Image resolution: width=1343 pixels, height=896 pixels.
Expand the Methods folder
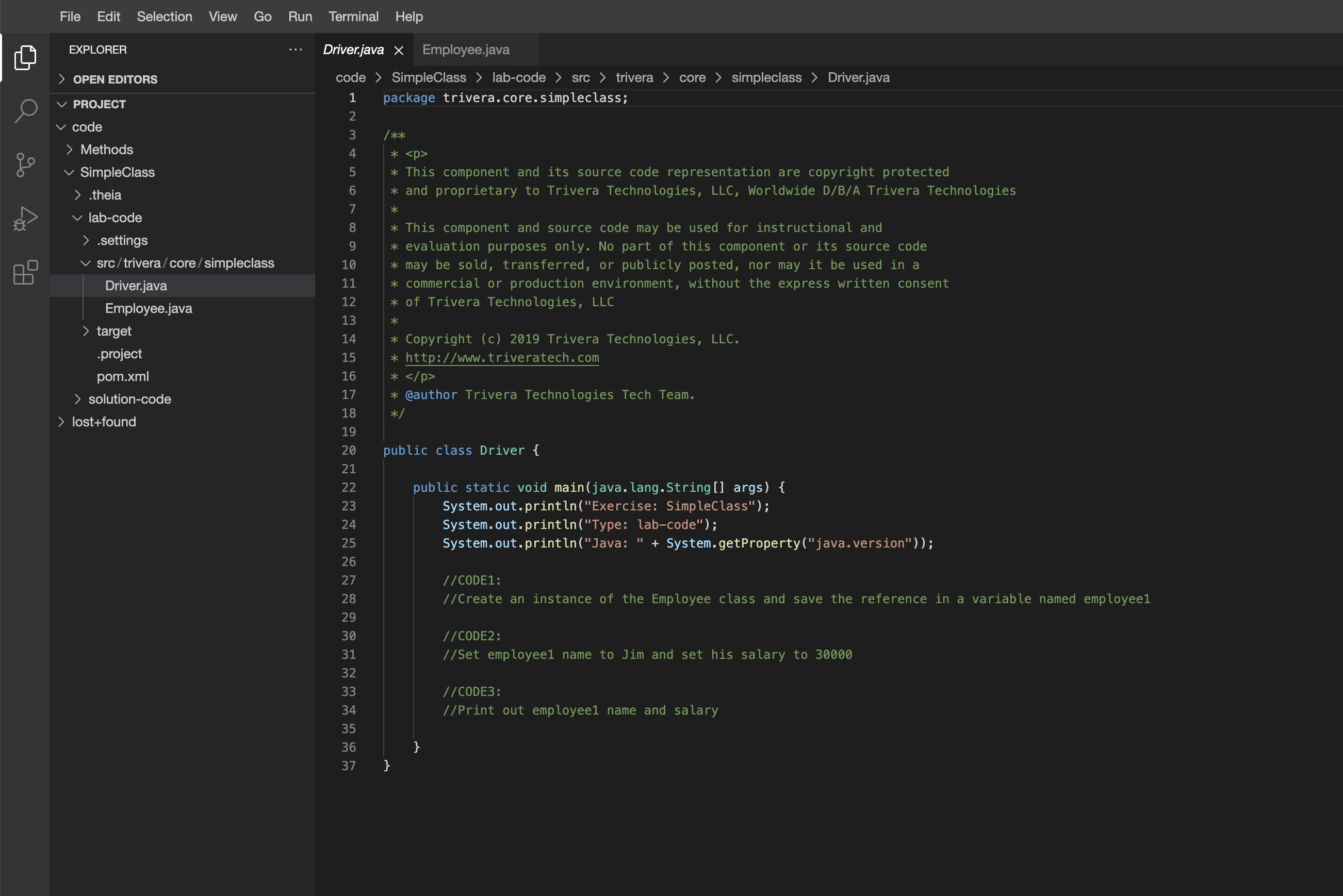click(106, 150)
